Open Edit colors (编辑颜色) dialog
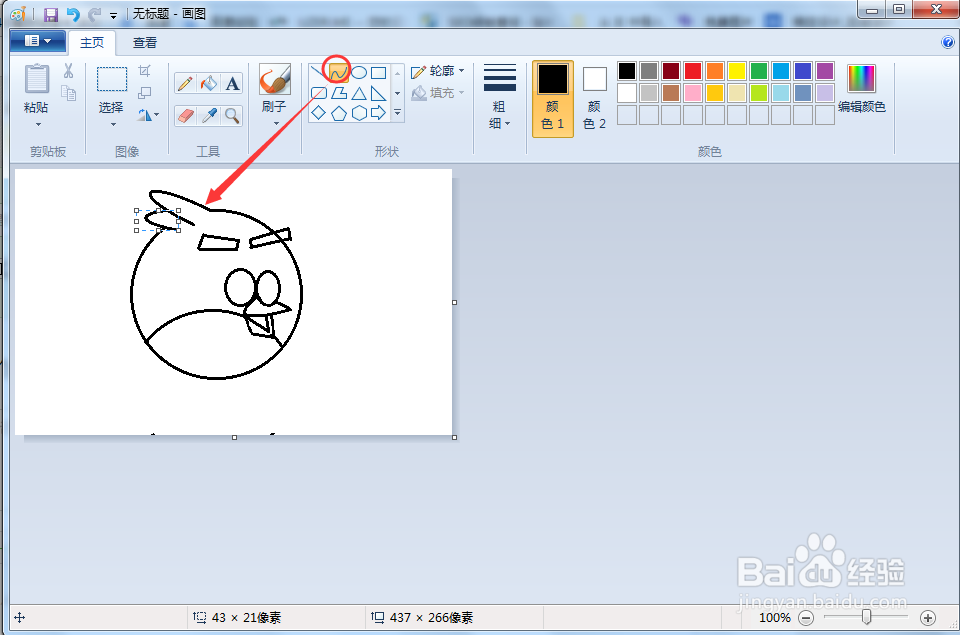The height and width of the screenshot is (635, 960). point(861,89)
